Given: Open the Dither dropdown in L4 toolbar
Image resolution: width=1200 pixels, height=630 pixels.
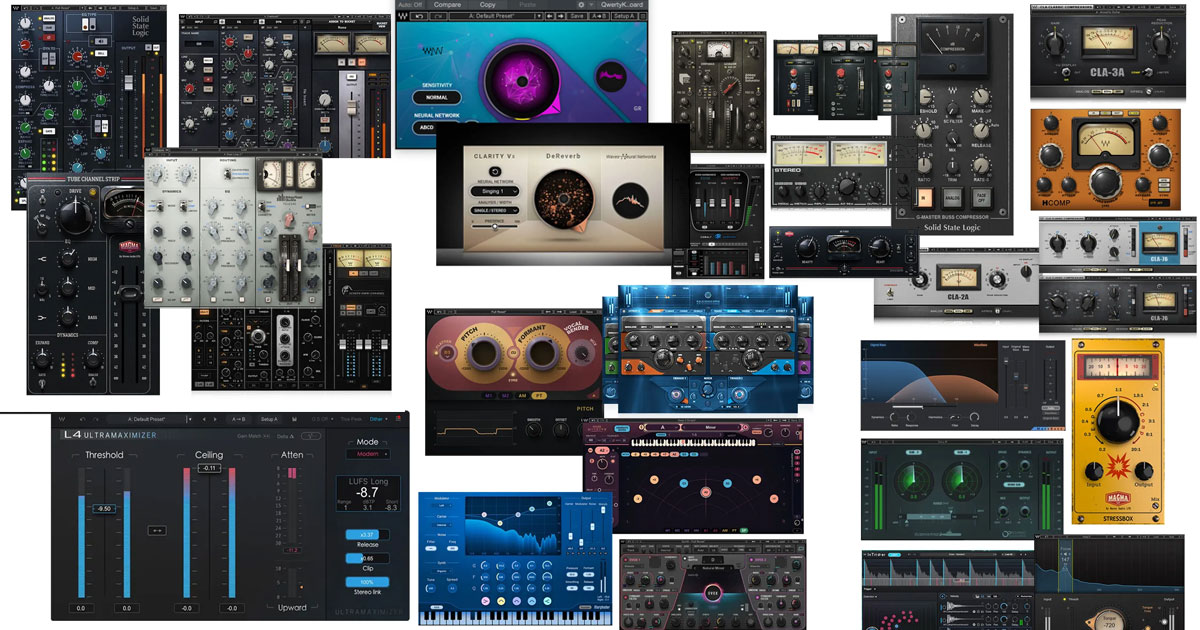Looking at the screenshot, I should tap(379, 419).
